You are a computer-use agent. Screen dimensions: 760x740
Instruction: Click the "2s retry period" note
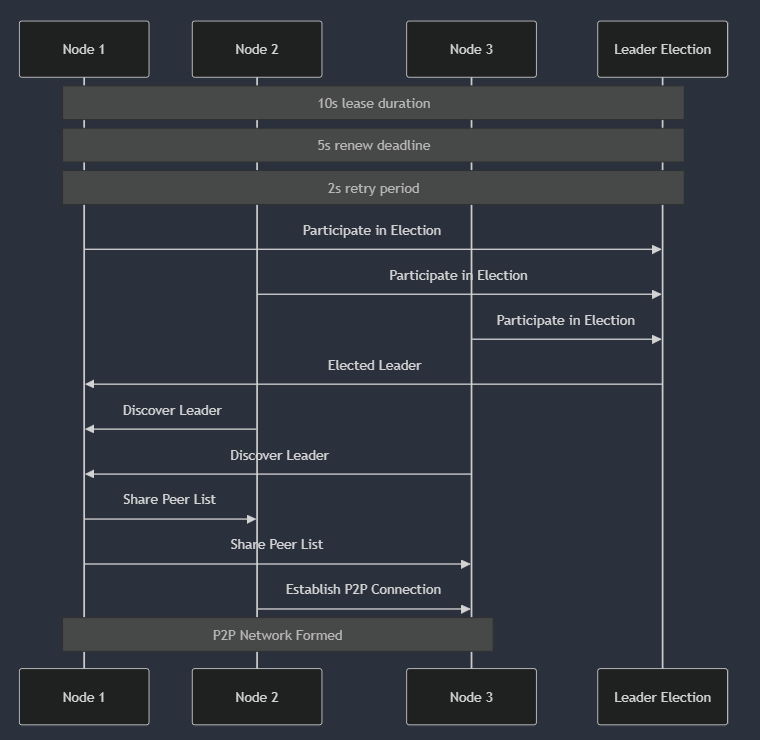(373, 188)
